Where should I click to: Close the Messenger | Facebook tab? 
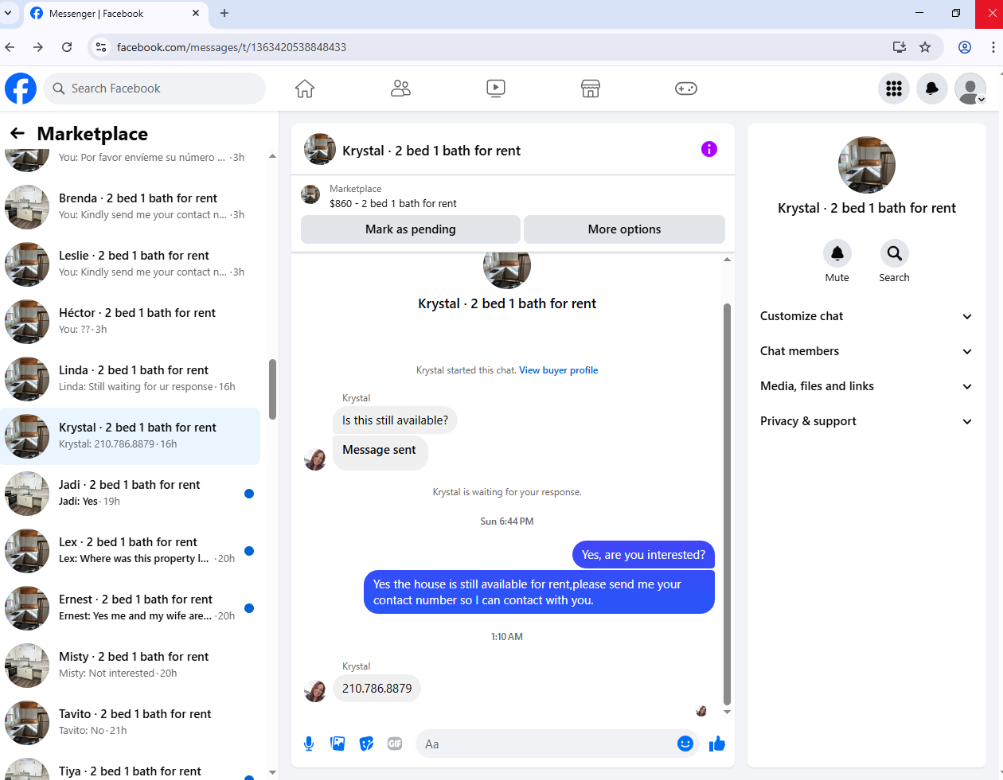click(196, 13)
